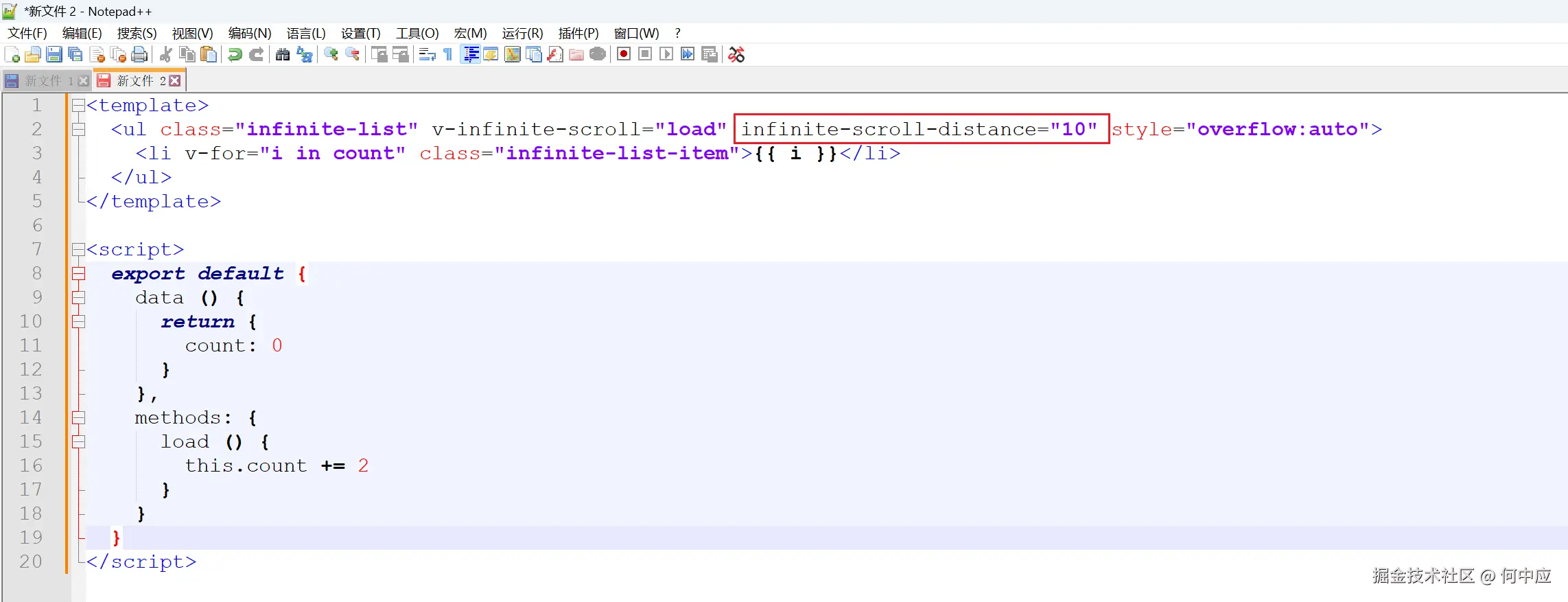The image size is (1568, 602).
Task: Toggle synchronized vertical scrolling
Action: (x=379, y=55)
